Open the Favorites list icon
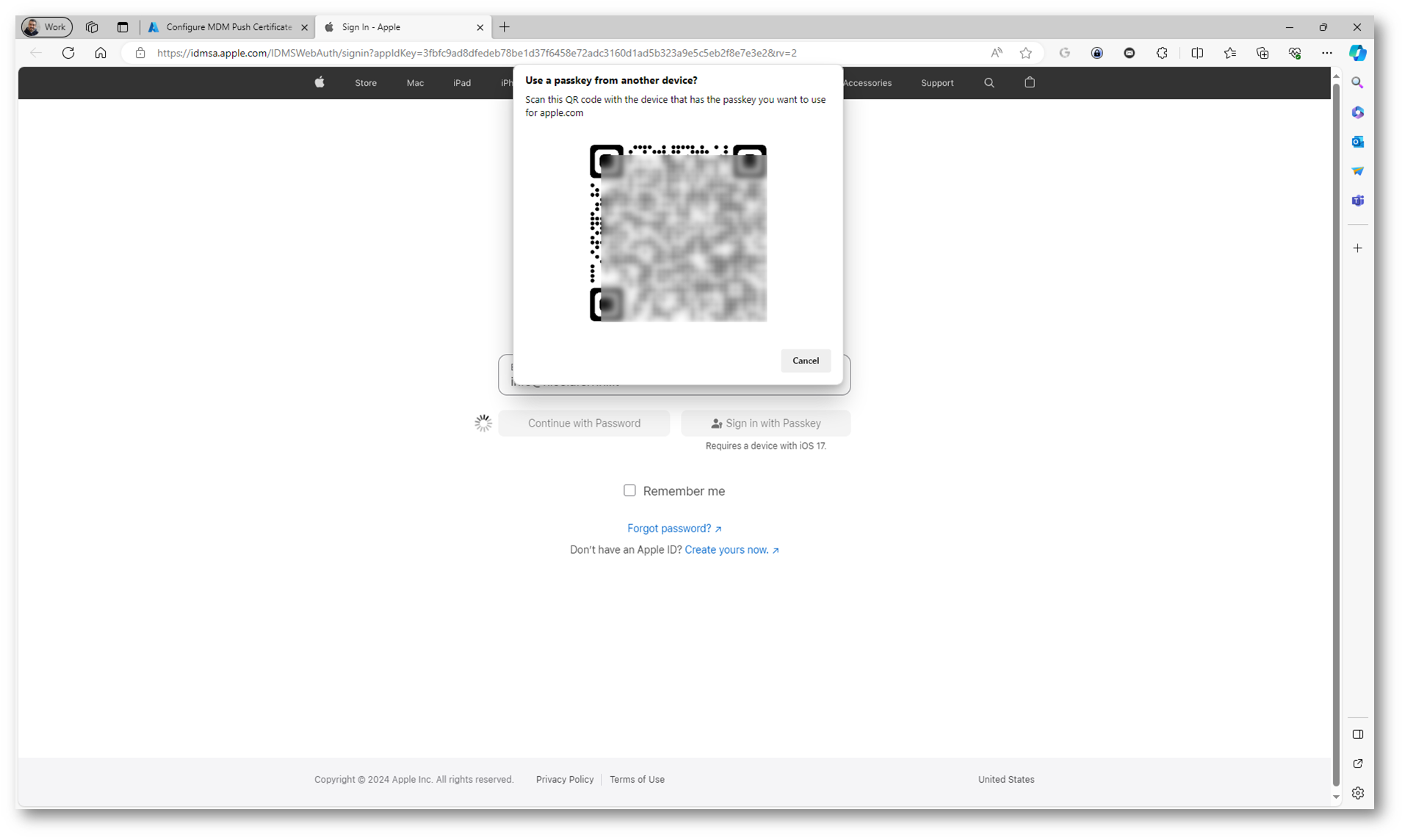Screen dimensions: 1405x840 [1230, 53]
